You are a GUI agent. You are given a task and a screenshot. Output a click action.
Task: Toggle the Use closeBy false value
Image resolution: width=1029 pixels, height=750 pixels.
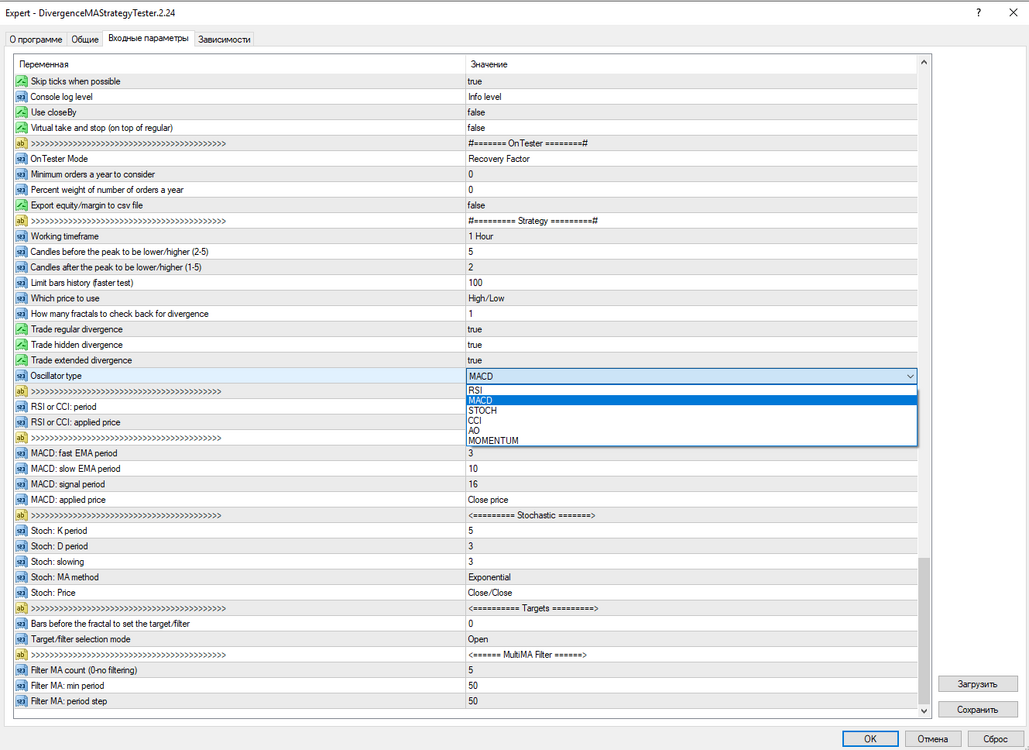point(476,112)
